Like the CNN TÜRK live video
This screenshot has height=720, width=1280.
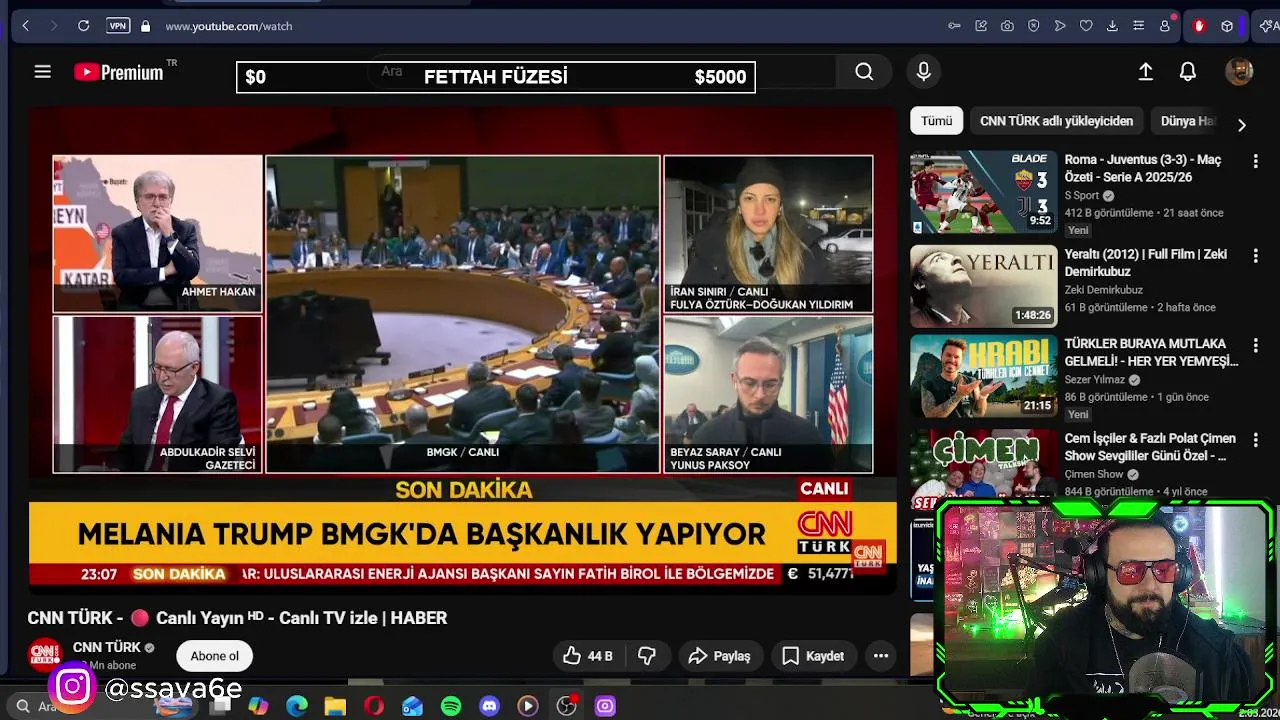pos(588,656)
